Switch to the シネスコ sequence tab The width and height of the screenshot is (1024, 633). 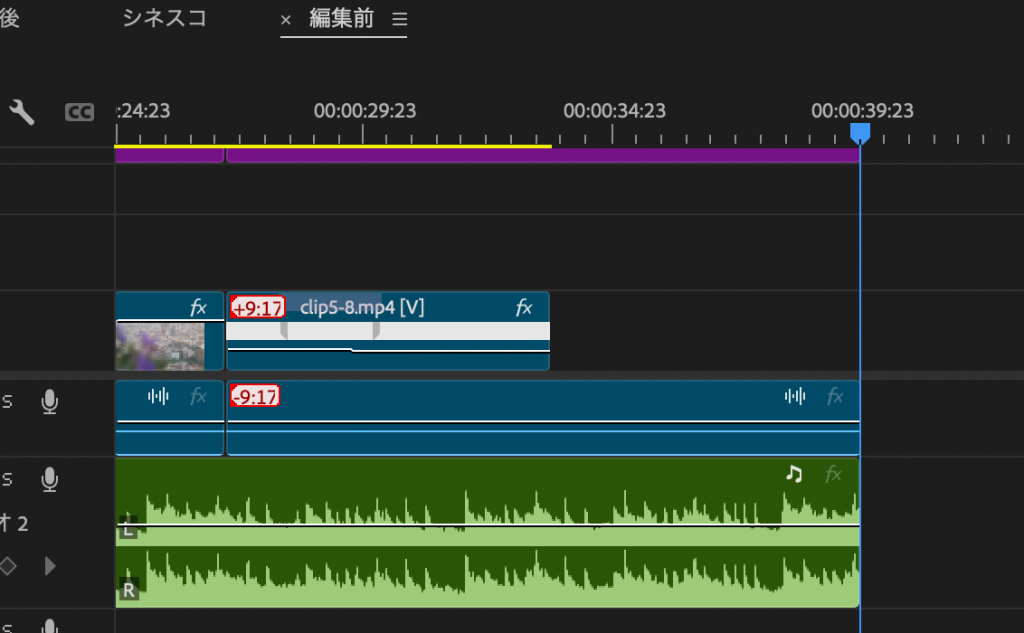[x=164, y=19]
